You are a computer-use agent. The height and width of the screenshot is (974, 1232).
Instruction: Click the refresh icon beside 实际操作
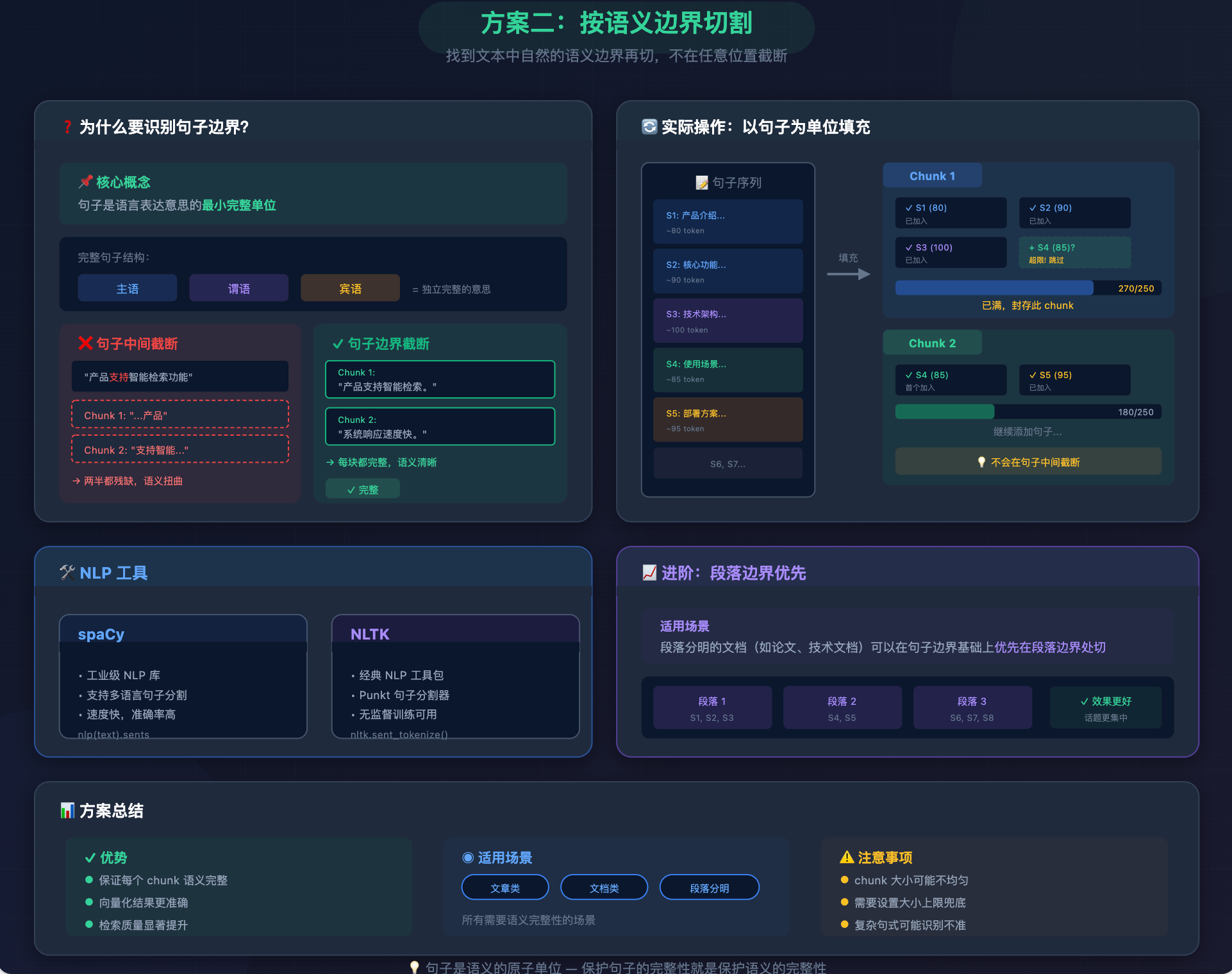(649, 127)
